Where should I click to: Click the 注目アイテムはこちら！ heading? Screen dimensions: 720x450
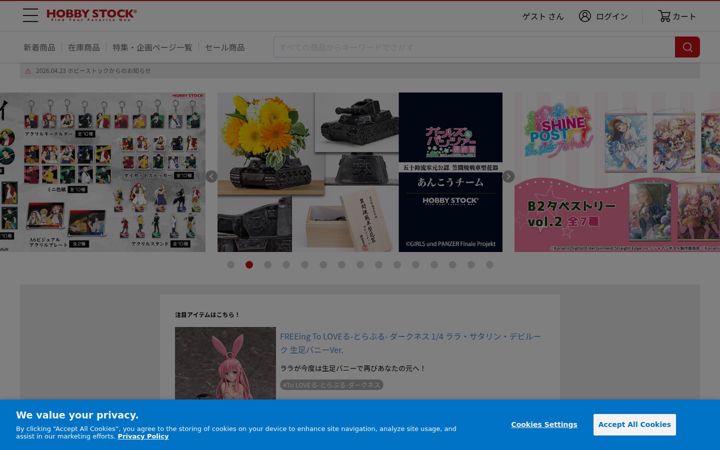pyautogui.click(x=207, y=315)
